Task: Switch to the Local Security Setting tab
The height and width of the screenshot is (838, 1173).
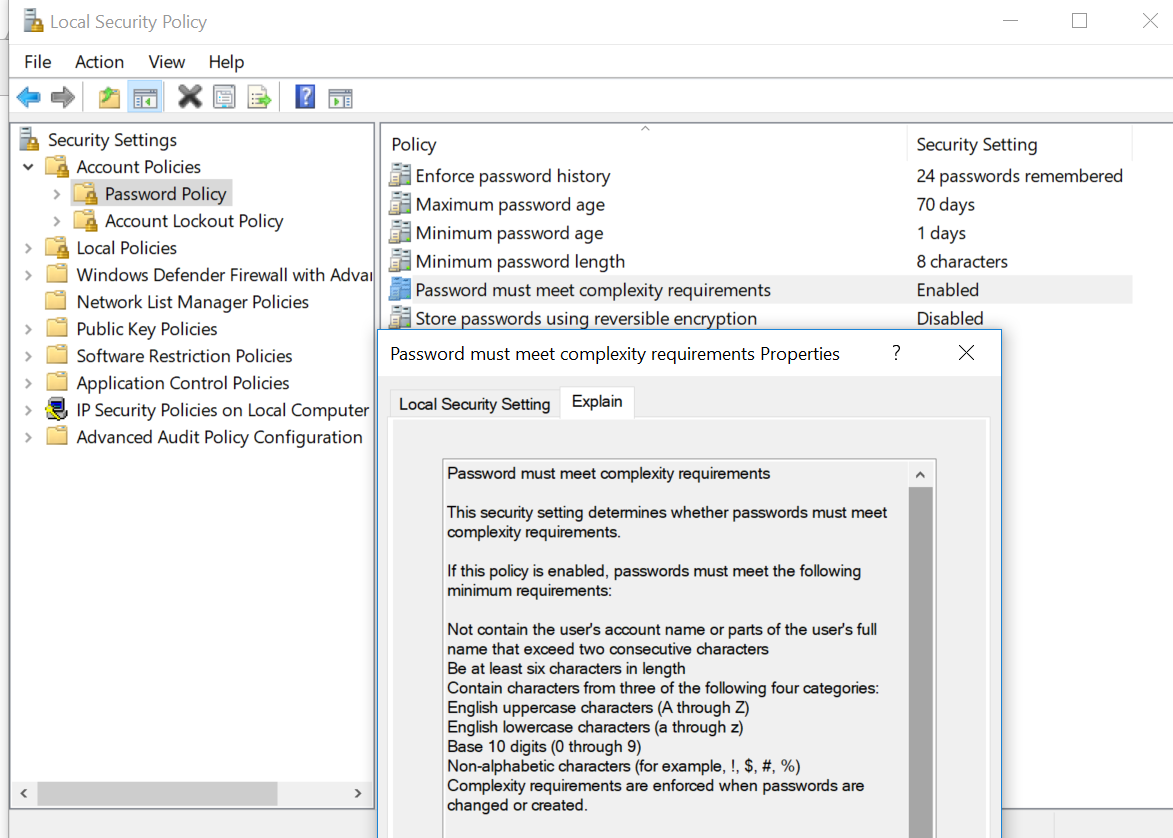Action: (x=474, y=404)
